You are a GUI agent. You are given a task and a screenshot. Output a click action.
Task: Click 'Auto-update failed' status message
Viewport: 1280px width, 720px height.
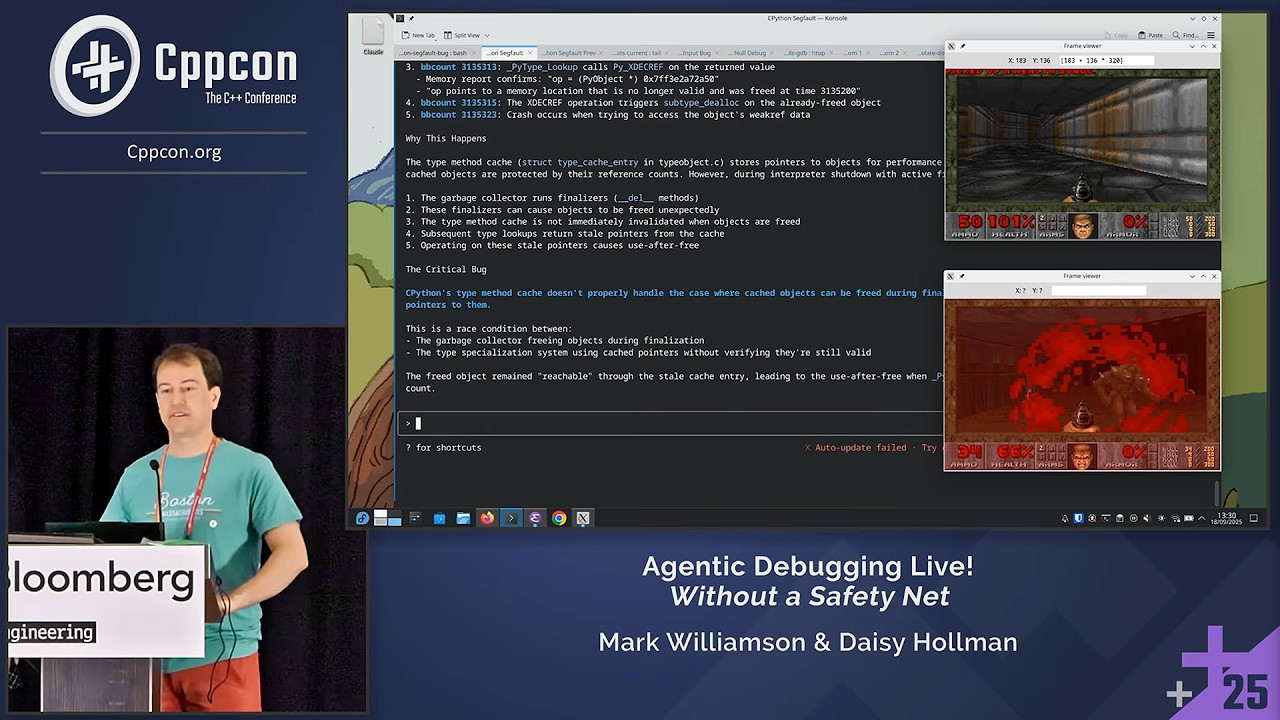860,448
